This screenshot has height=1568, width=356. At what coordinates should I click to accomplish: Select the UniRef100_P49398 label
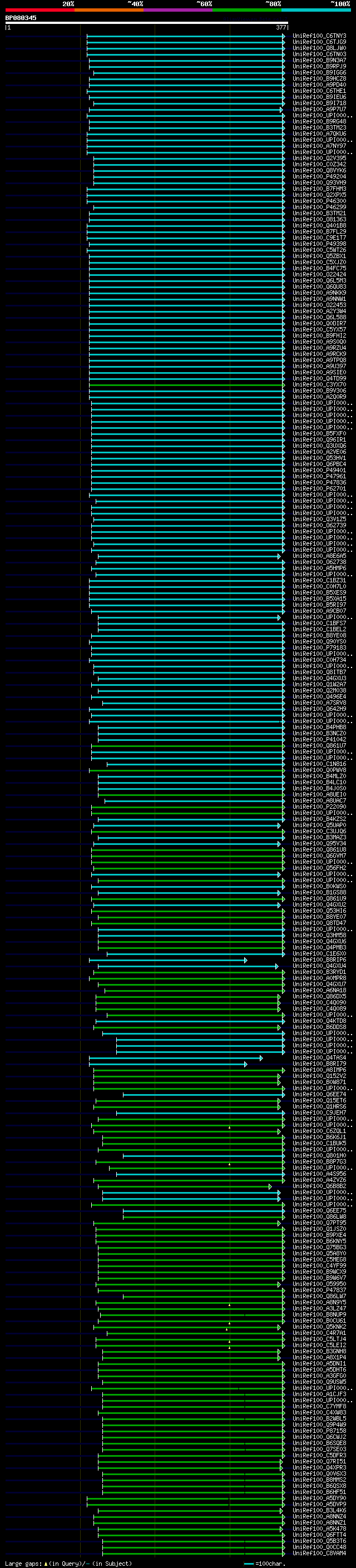(319, 244)
